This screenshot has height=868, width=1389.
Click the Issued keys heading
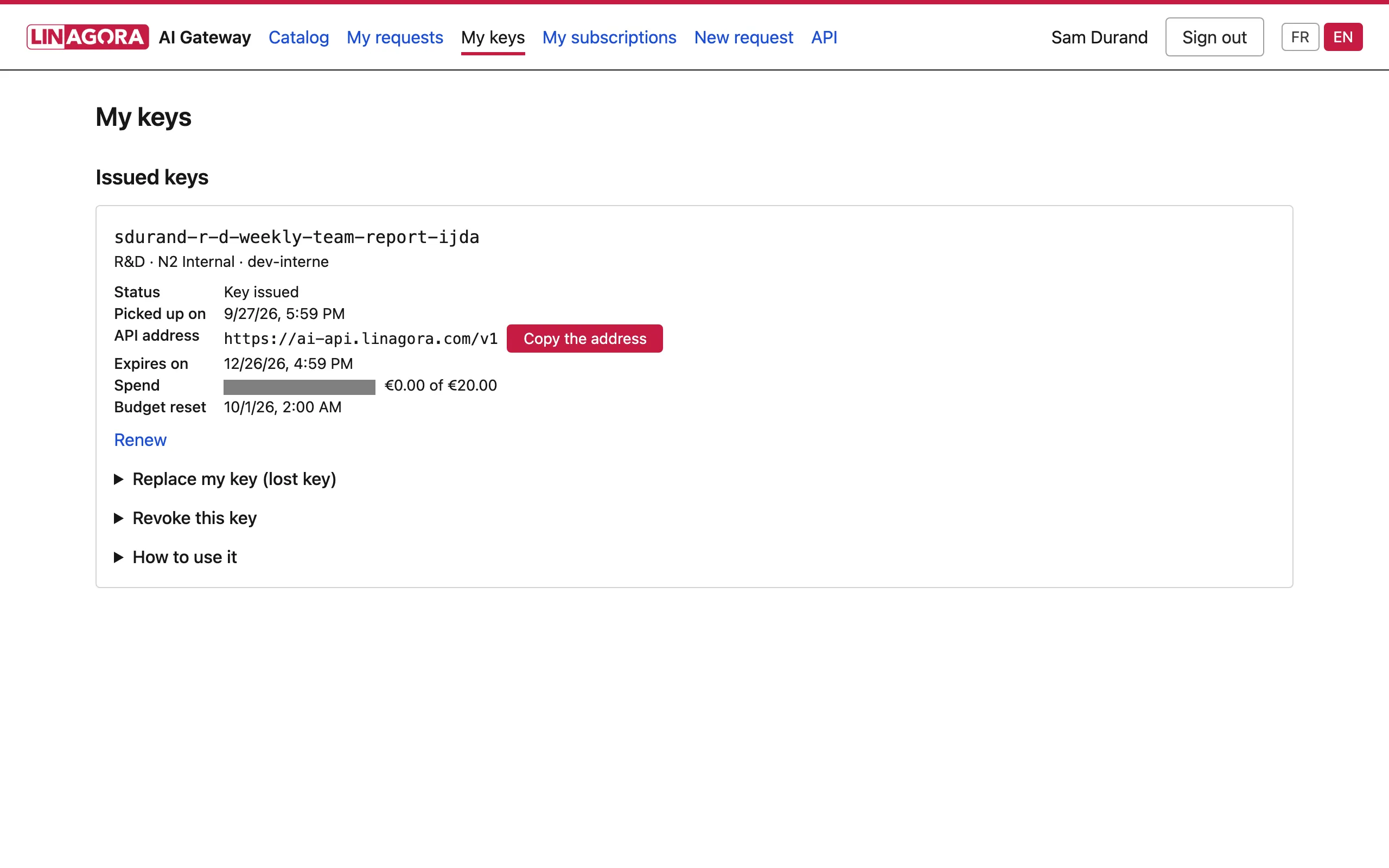click(x=152, y=177)
